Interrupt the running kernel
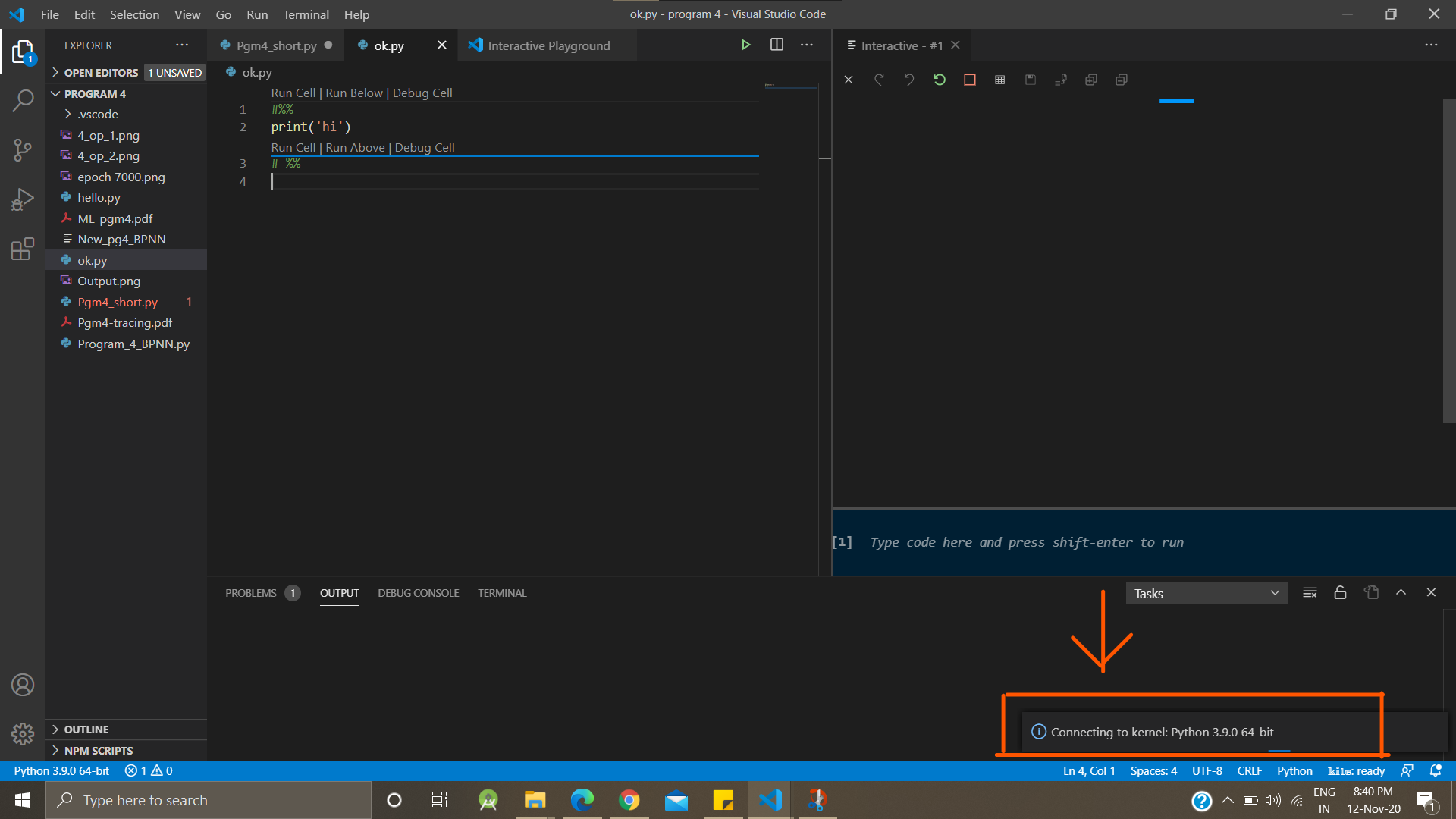The width and height of the screenshot is (1456, 819). 970,79
